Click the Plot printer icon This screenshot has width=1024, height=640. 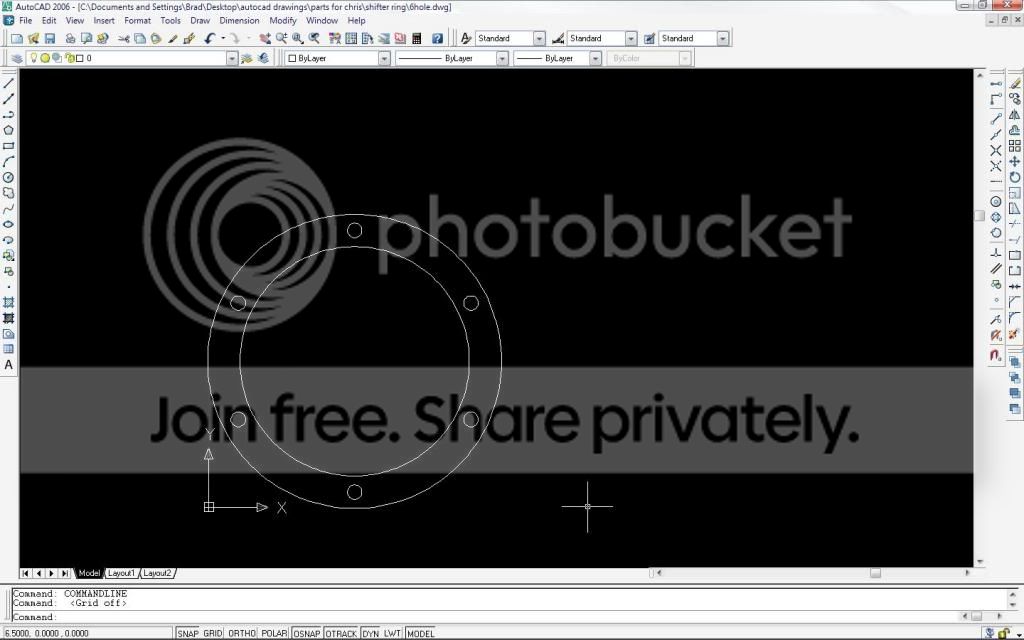(70, 39)
